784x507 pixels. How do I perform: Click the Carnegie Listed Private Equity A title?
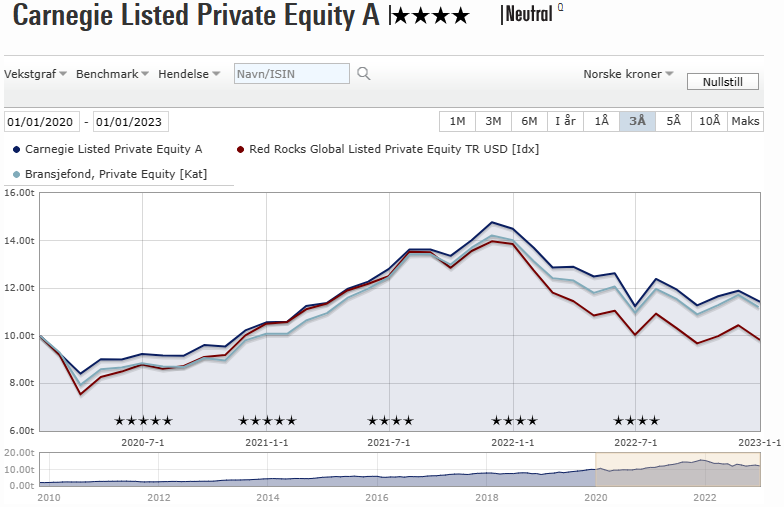pos(196,15)
